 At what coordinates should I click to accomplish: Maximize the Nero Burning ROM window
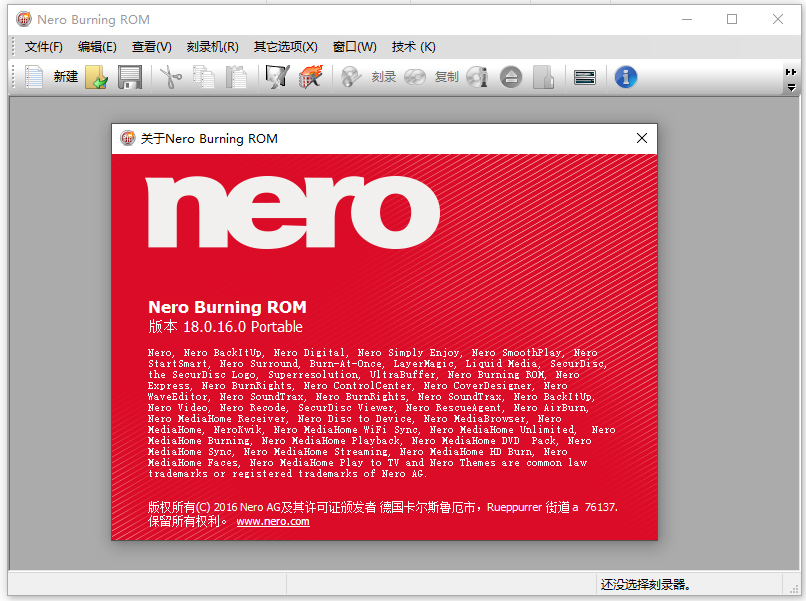[732, 20]
